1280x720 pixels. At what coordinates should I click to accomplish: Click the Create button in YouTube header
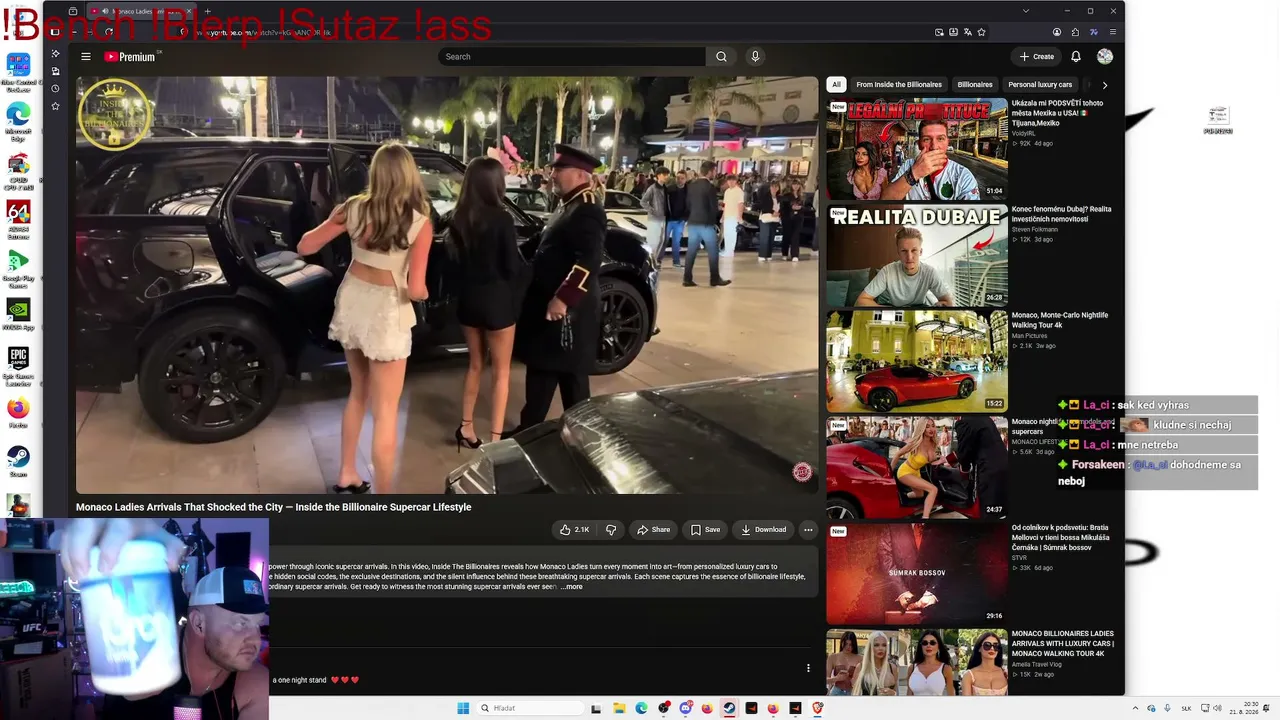1037,57
